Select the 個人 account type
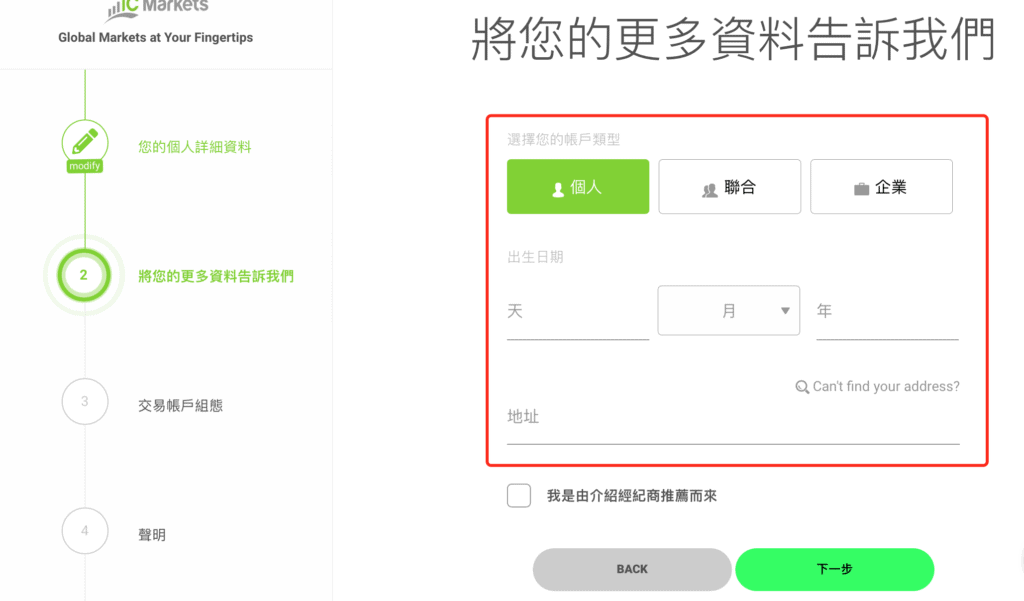Image resolution: width=1024 pixels, height=601 pixels. click(x=578, y=187)
